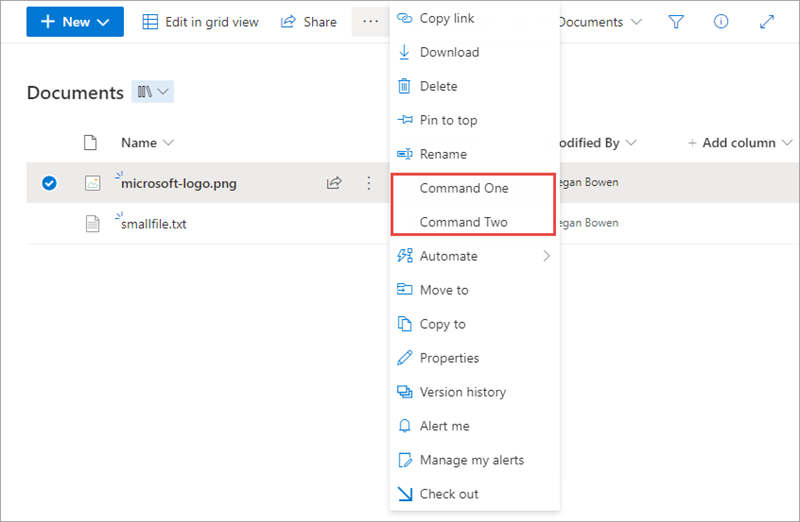800x522 pixels.
Task: Open the microsoft-logo.png file link
Action: (179, 183)
